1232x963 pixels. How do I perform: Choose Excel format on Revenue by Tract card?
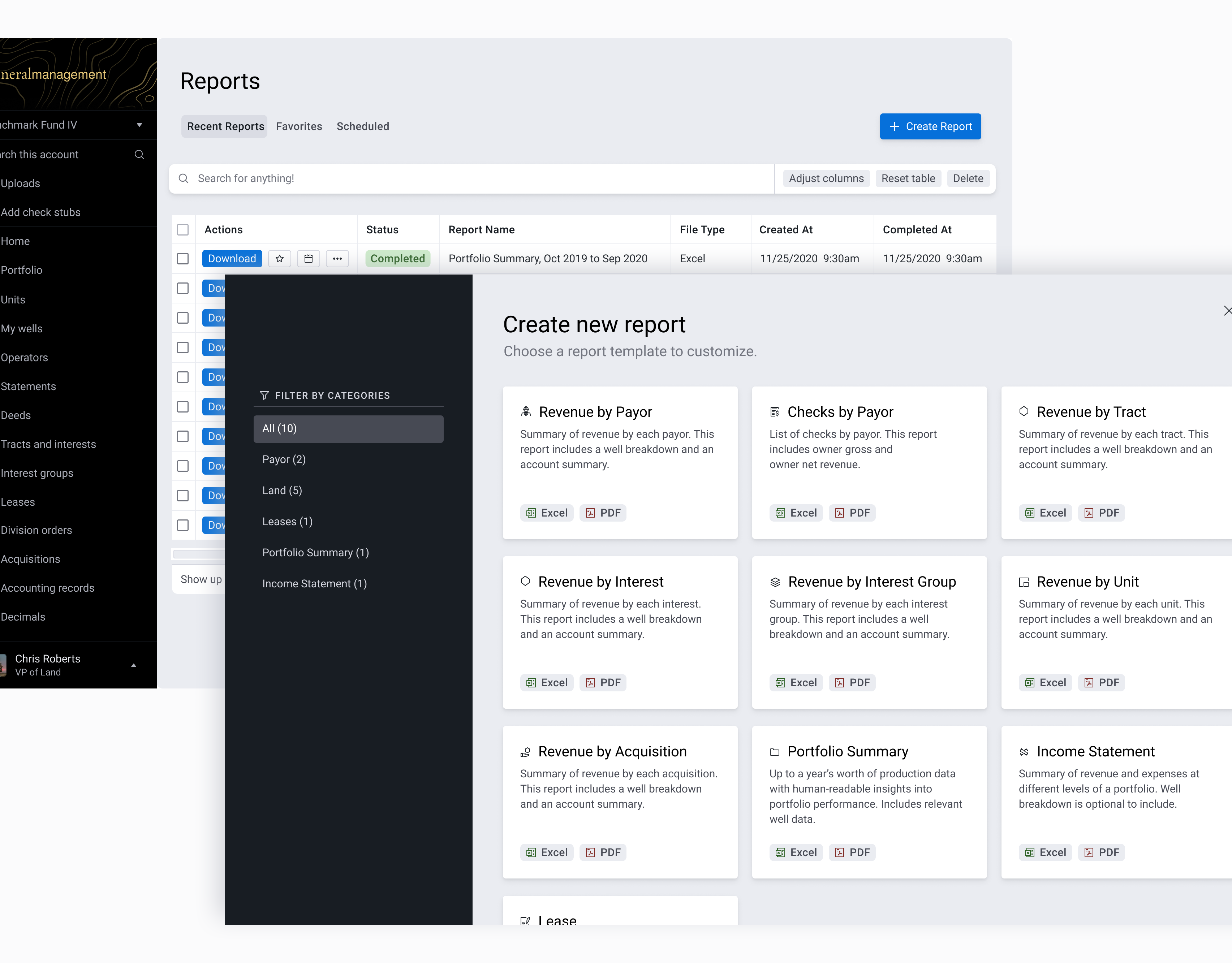(1045, 513)
